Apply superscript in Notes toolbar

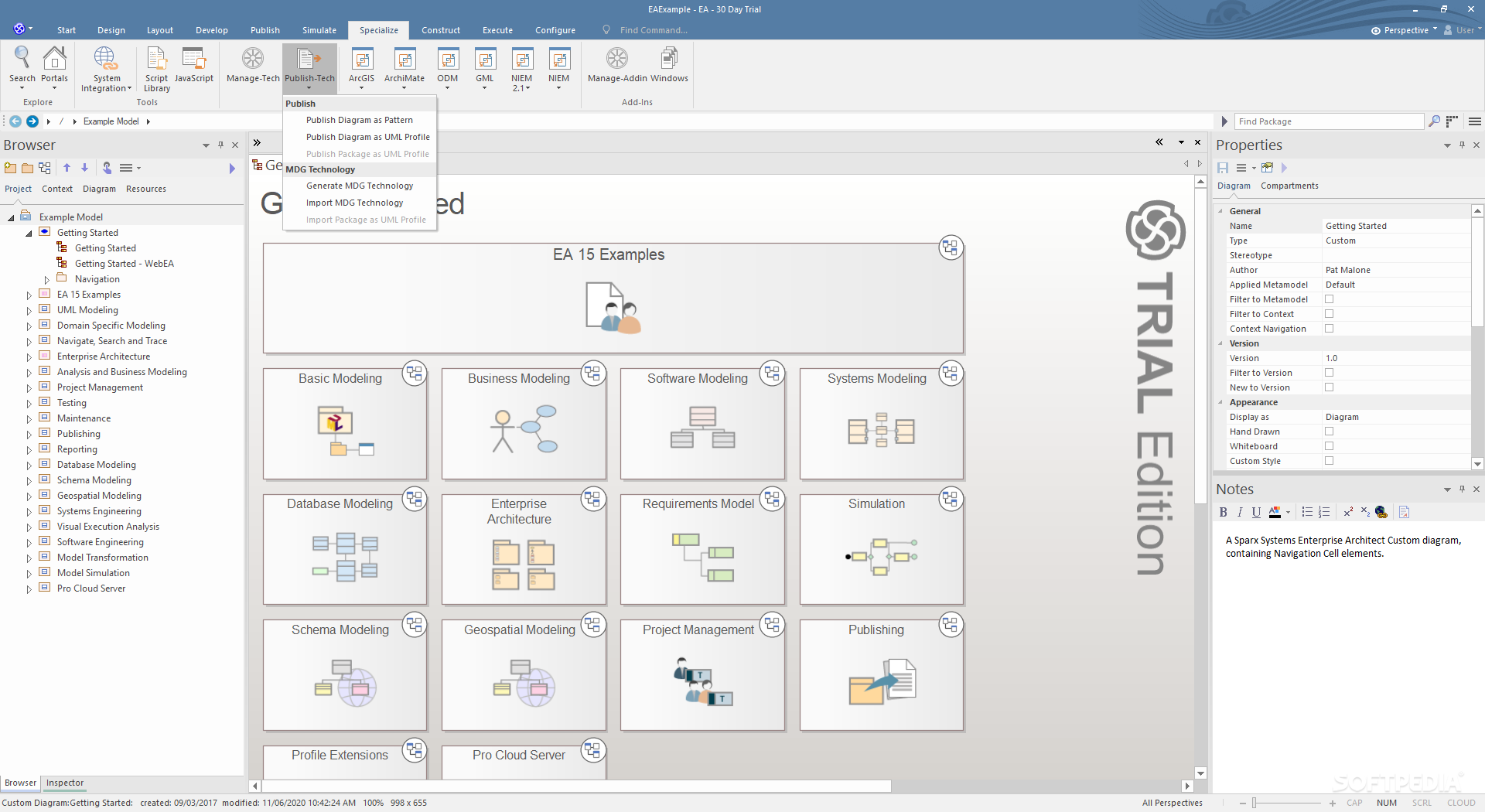click(1348, 512)
